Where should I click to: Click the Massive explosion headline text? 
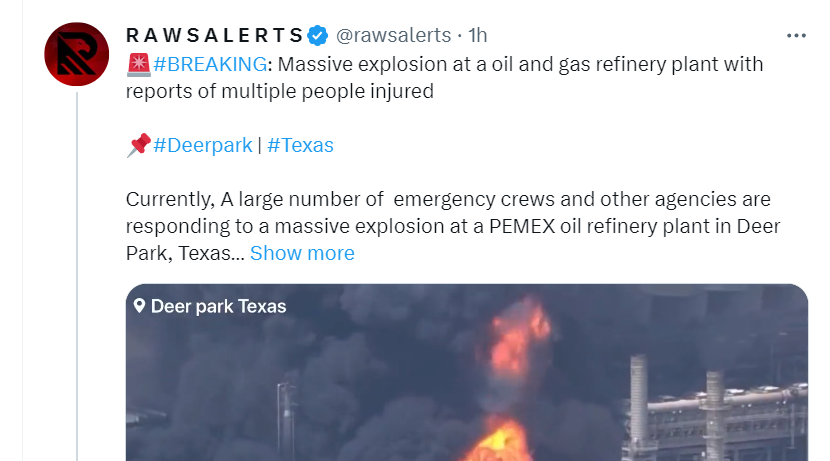tap(444, 77)
